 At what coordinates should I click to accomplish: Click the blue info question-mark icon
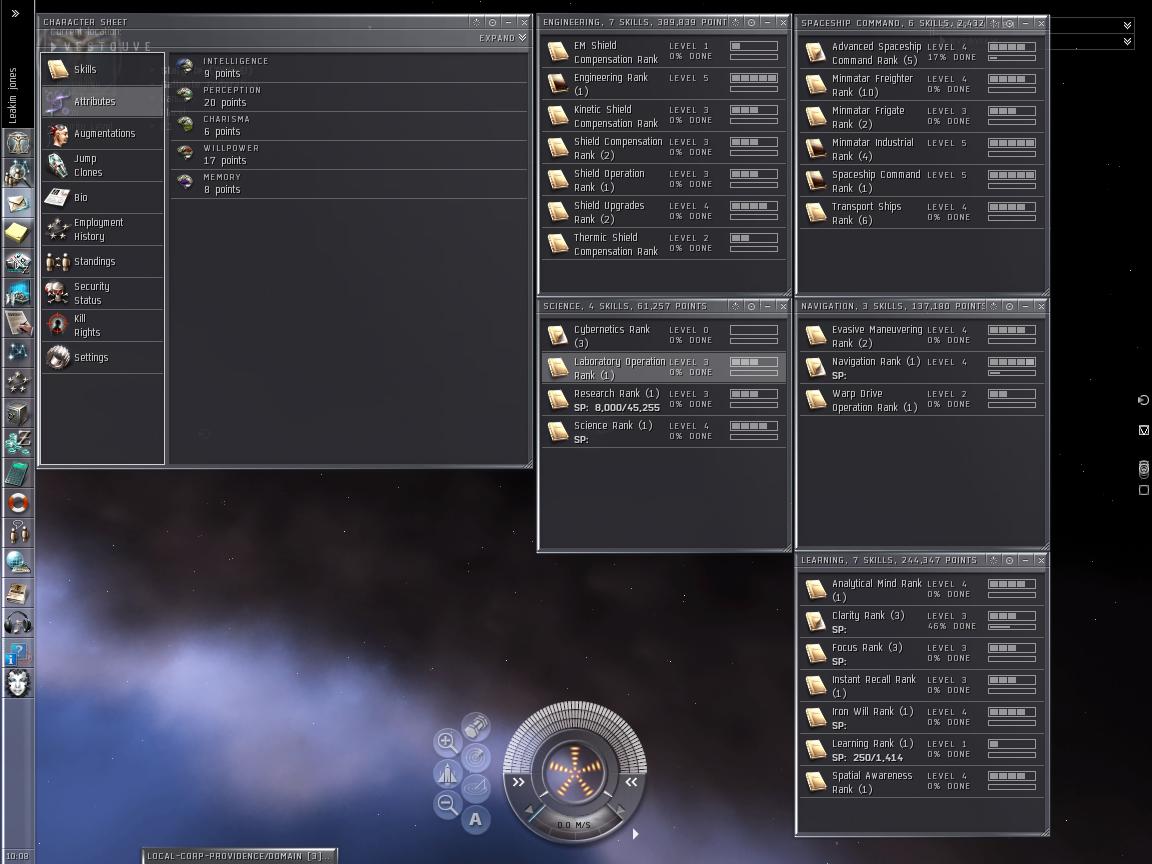[x=17, y=652]
